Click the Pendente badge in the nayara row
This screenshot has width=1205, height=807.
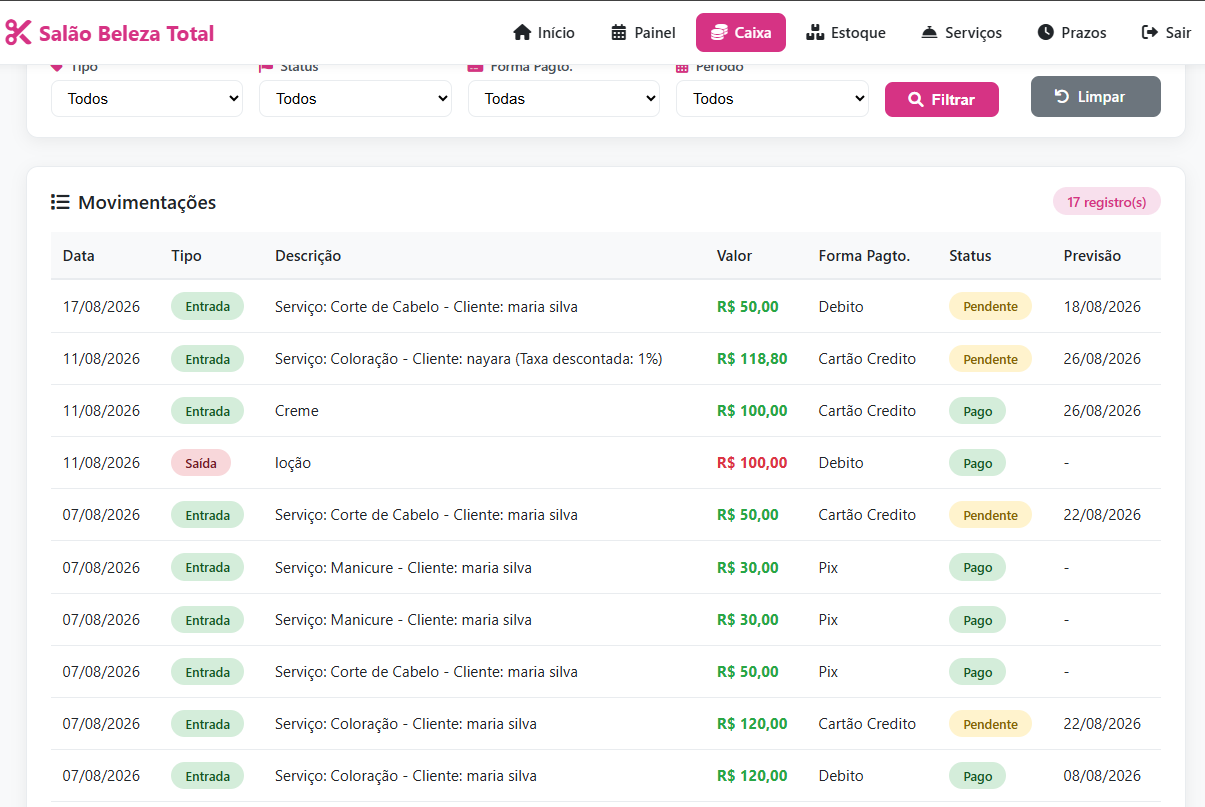990,359
